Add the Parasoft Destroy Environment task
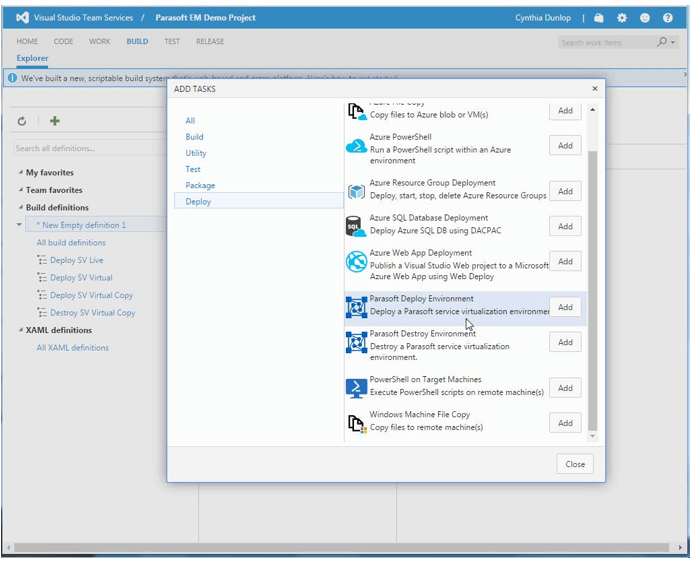694x561 pixels. (x=565, y=342)
